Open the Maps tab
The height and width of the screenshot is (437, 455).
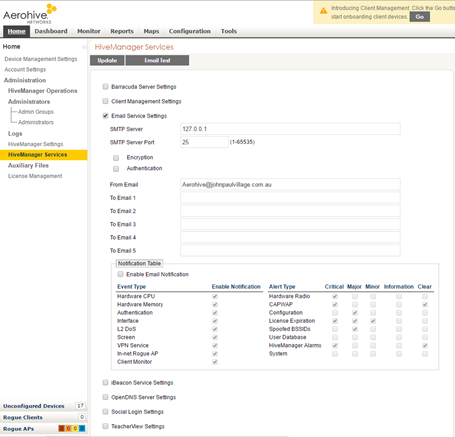click(151, 31)
